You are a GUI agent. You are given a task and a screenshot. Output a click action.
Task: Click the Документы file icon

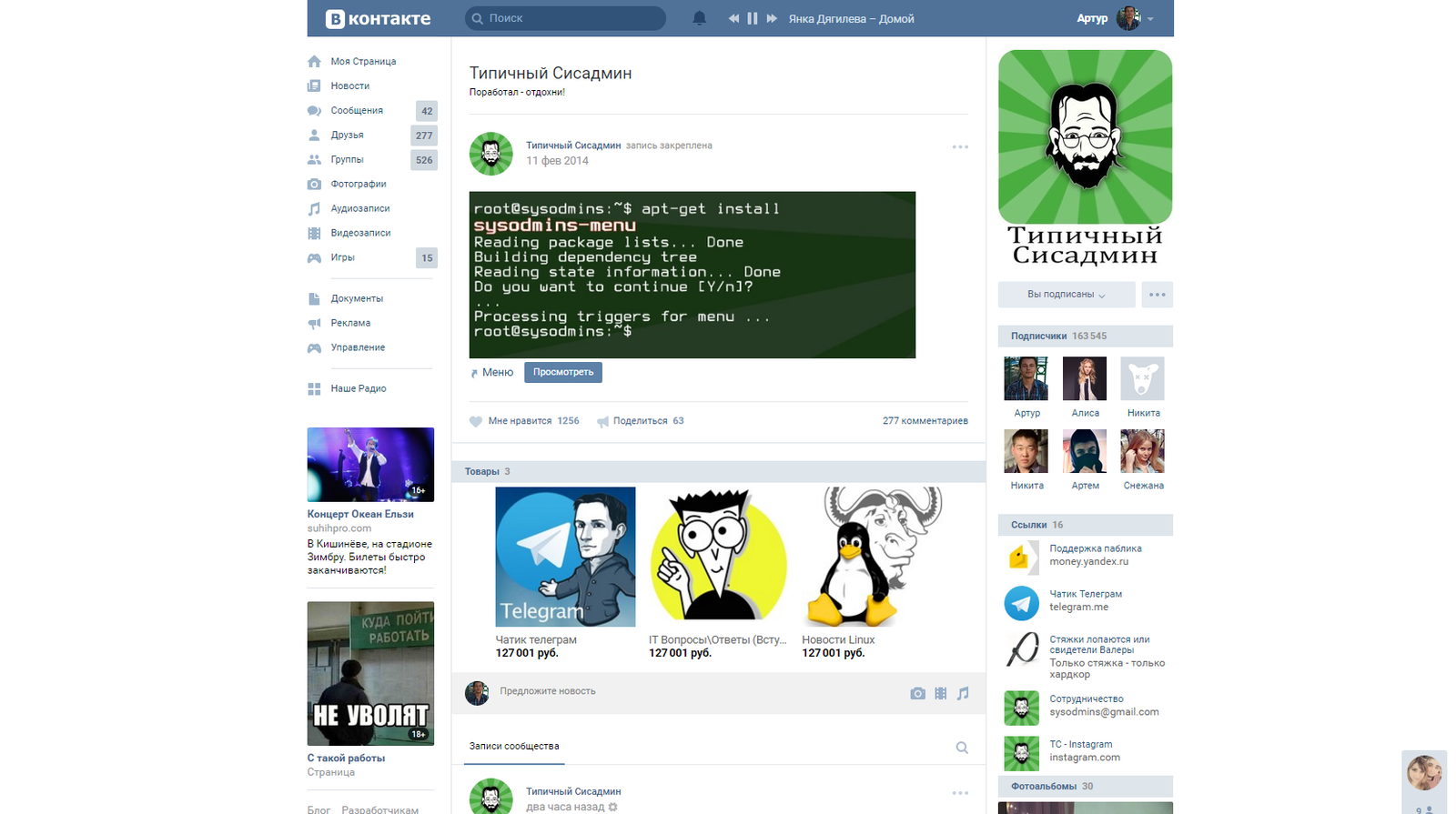[314, 298]
